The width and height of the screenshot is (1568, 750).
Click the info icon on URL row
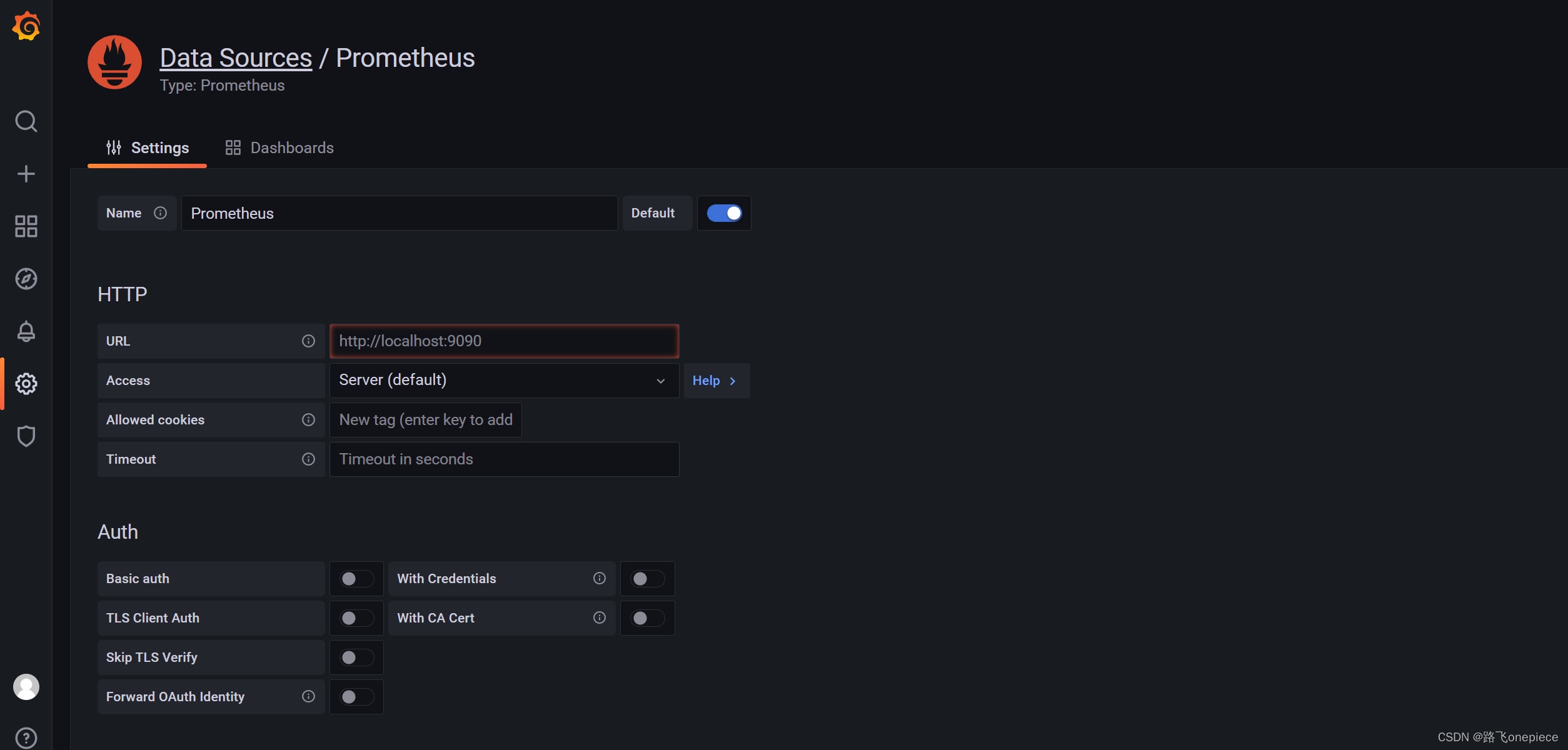pyautogui.click(x=308, y=341)
